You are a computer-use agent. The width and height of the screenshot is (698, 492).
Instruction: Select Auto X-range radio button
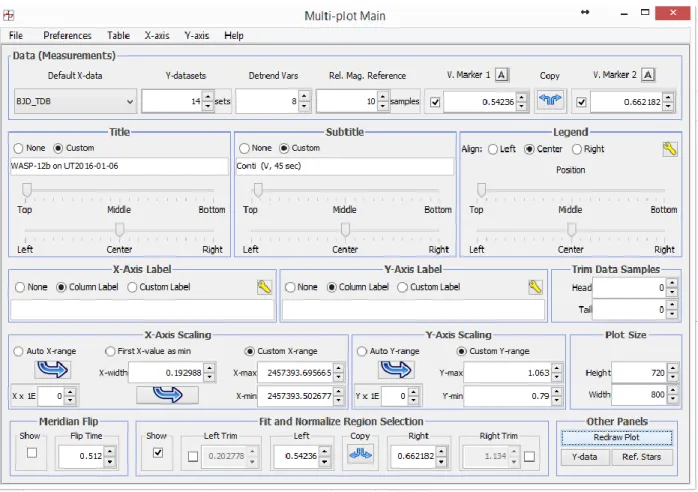(18, 351)
